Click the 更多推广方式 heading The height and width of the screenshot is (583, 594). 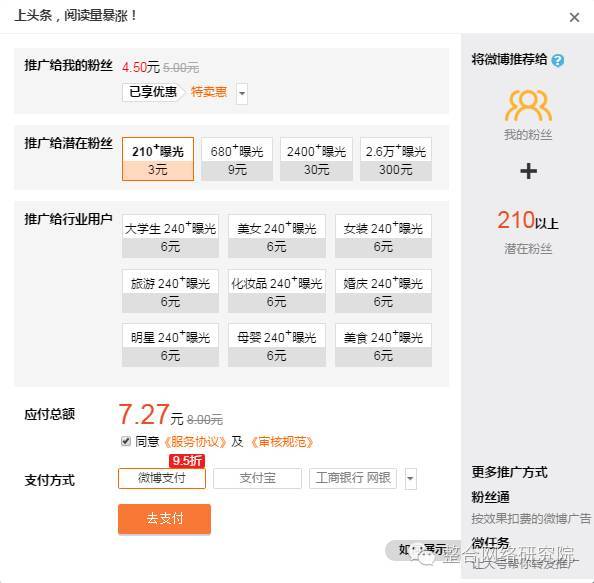pyautogui.click(x=509, y=472)
